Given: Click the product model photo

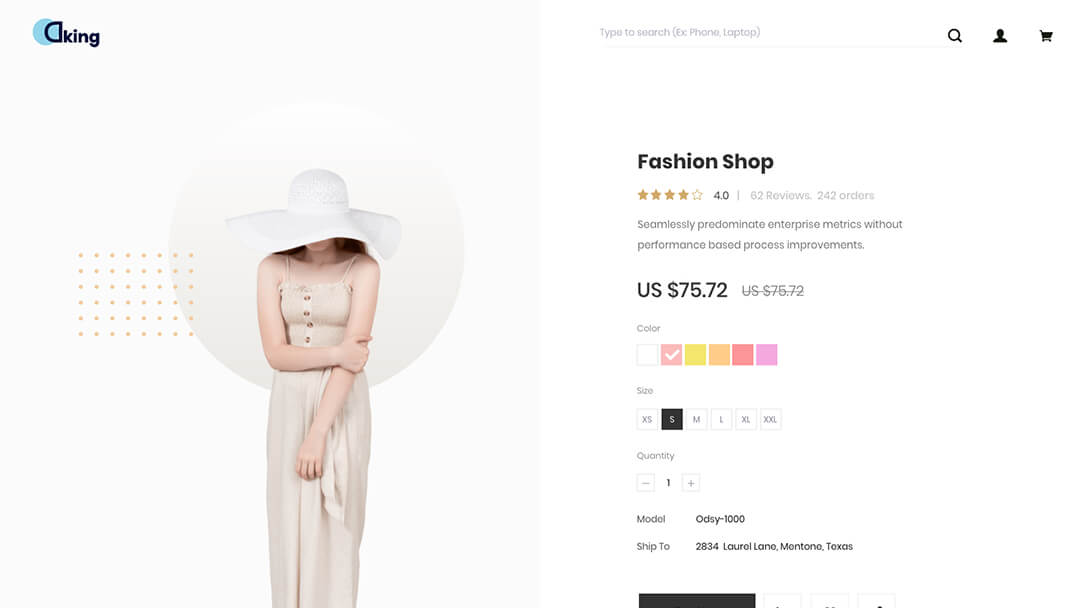Looking at the screenshot, I should (x=317, y=386).
